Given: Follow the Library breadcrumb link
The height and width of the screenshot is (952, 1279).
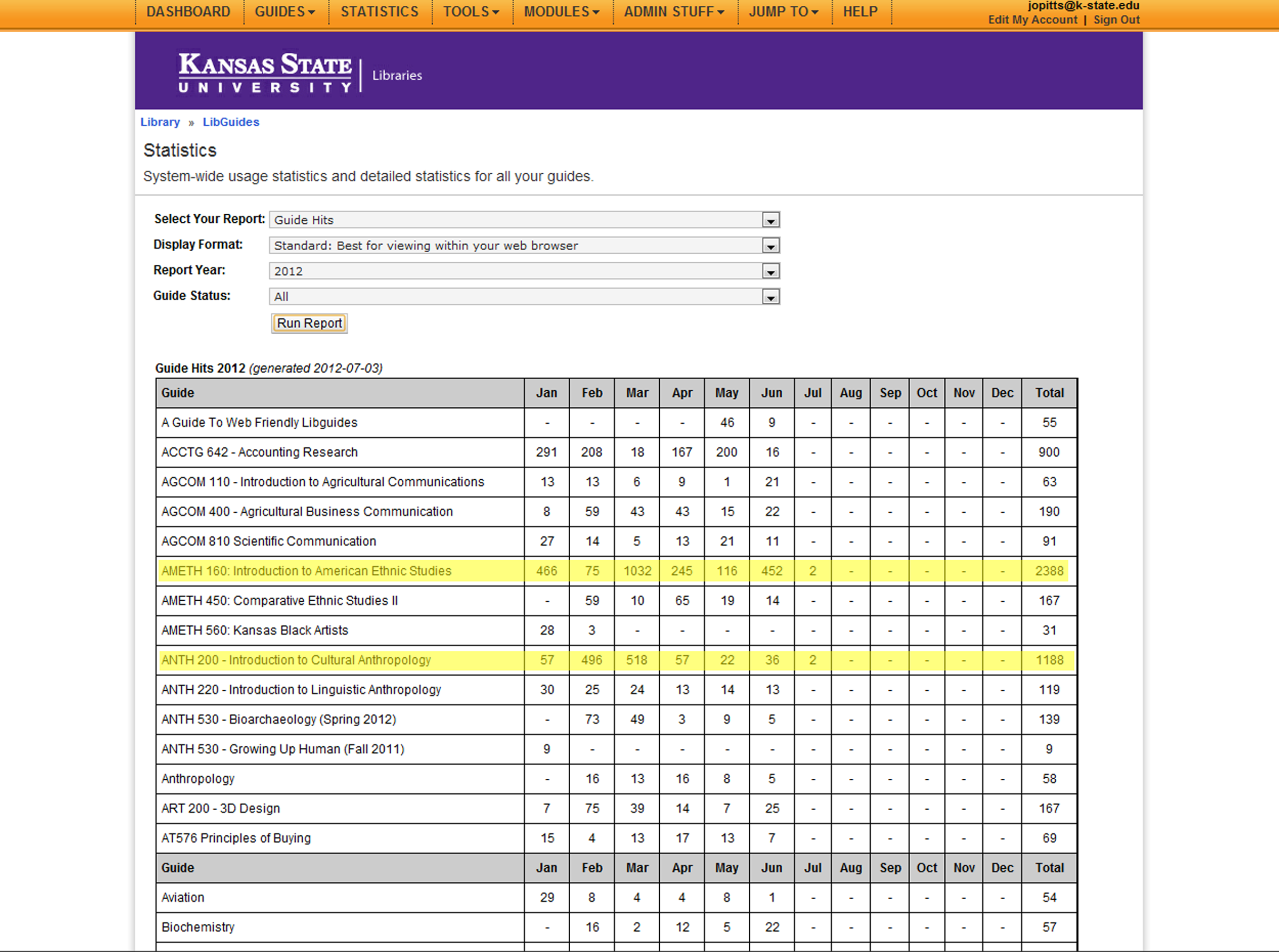Looking at the screenshot, I should [x=160, y=122].
